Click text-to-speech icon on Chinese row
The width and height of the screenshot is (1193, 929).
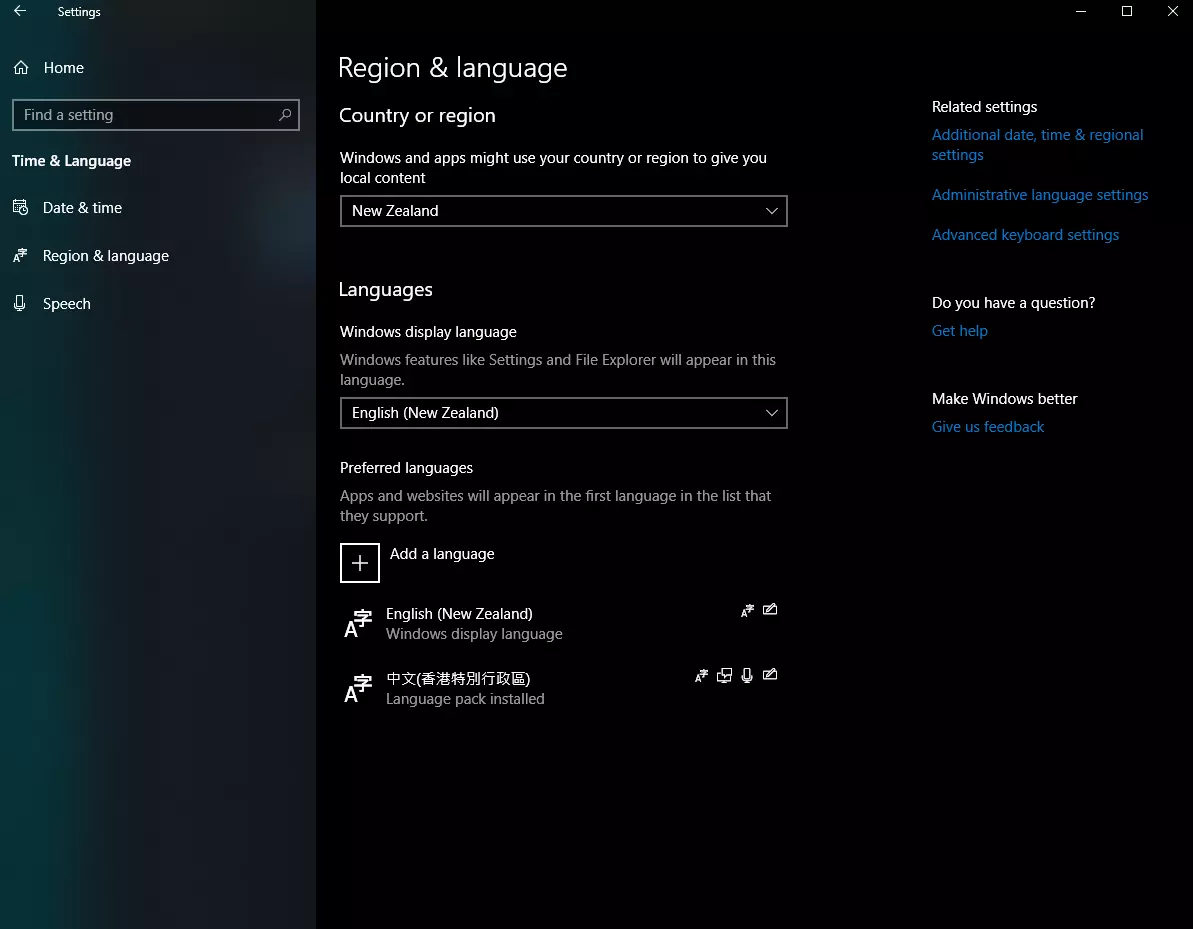pyautogui.click(x=724, y=675)
